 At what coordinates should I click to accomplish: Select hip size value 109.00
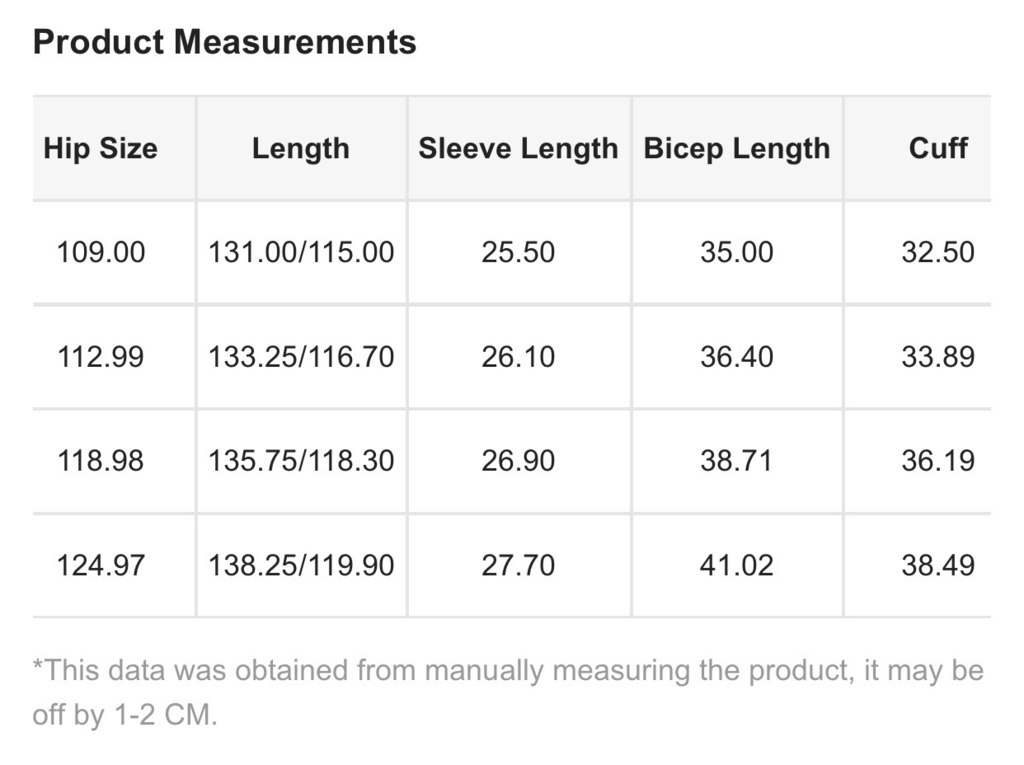(x=101, y=252)
